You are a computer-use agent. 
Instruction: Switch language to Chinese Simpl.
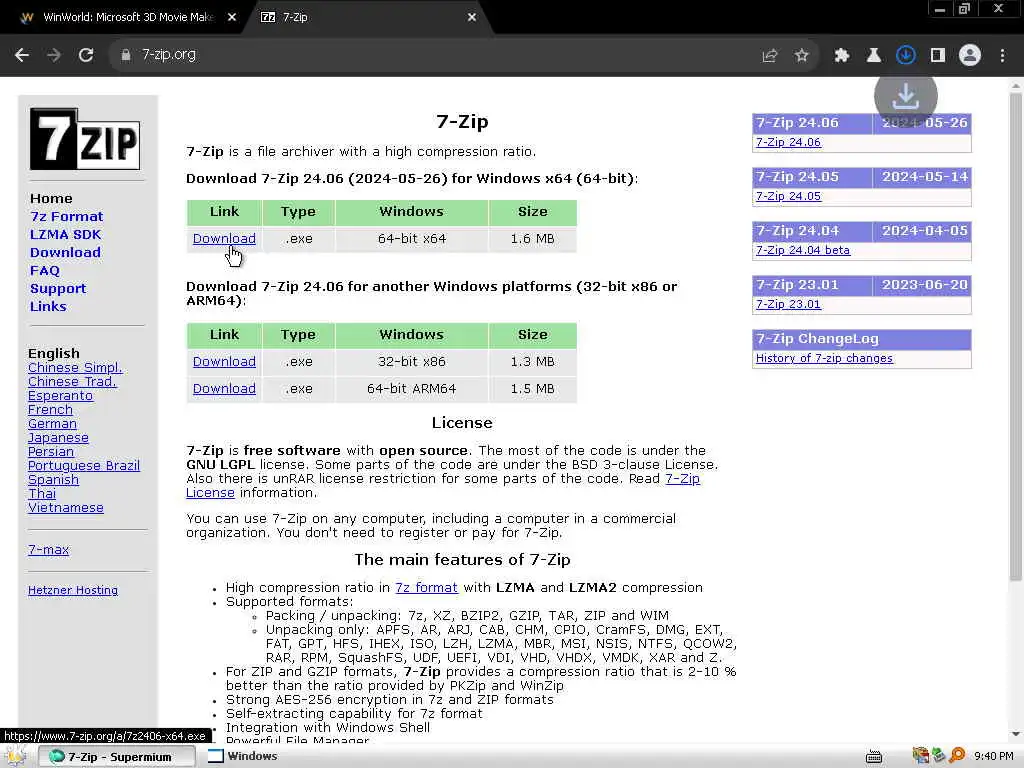75,368
